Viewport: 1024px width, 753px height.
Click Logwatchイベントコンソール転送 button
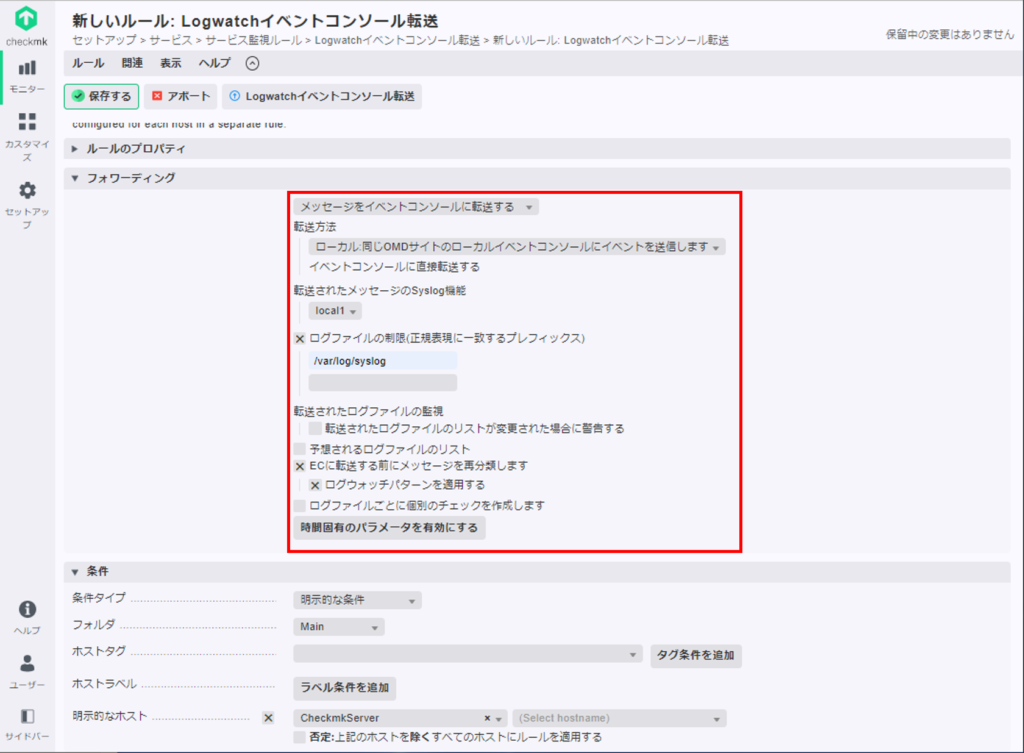(x=322, y=96)
